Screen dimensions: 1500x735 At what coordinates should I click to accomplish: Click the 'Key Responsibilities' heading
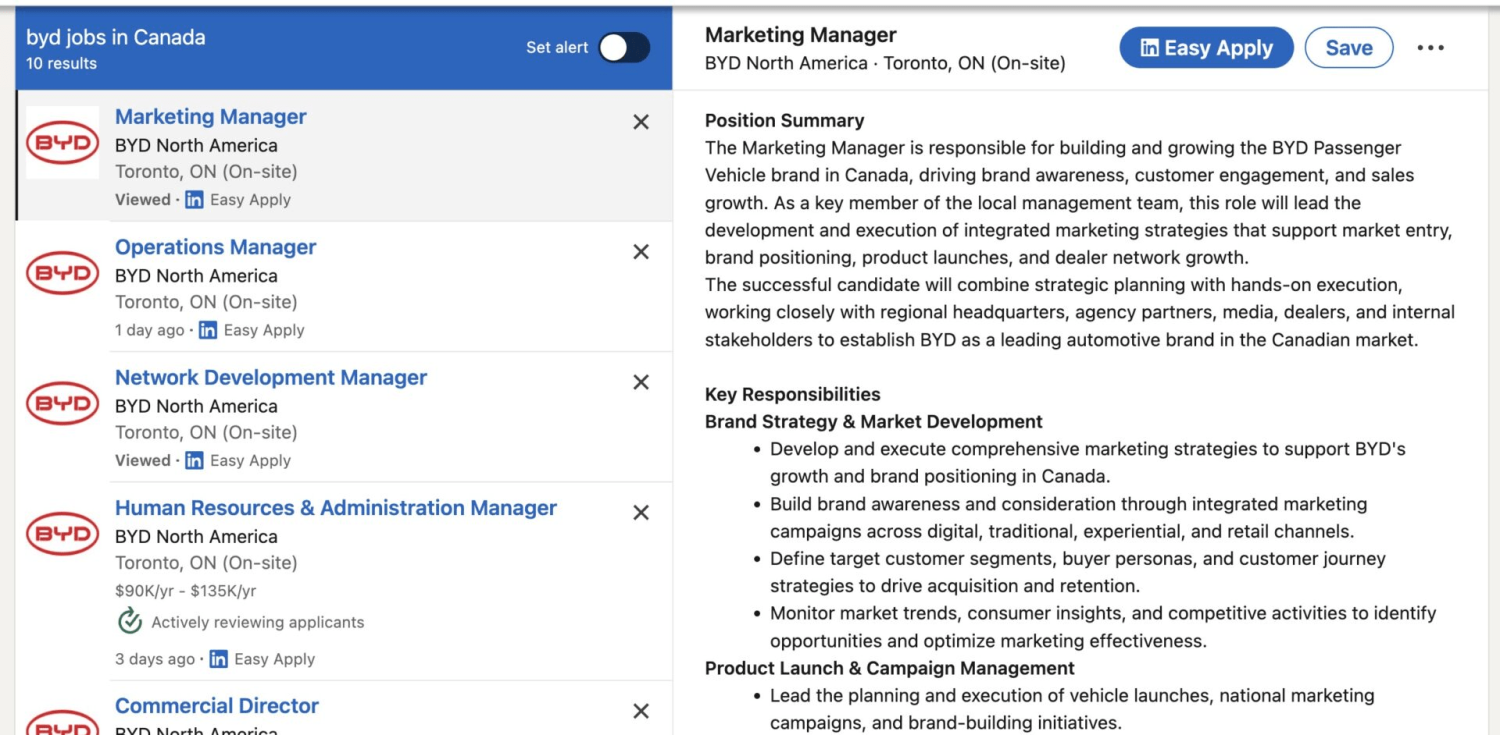coord(793,394)
